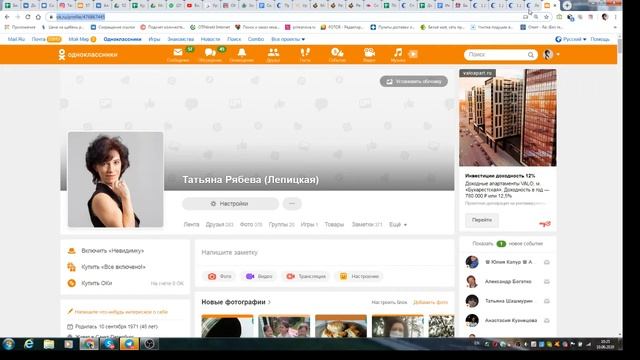Viewport: 640px width, 360px height.
Task: Open the Заметки profile tab
Action: tap(367, 224)
